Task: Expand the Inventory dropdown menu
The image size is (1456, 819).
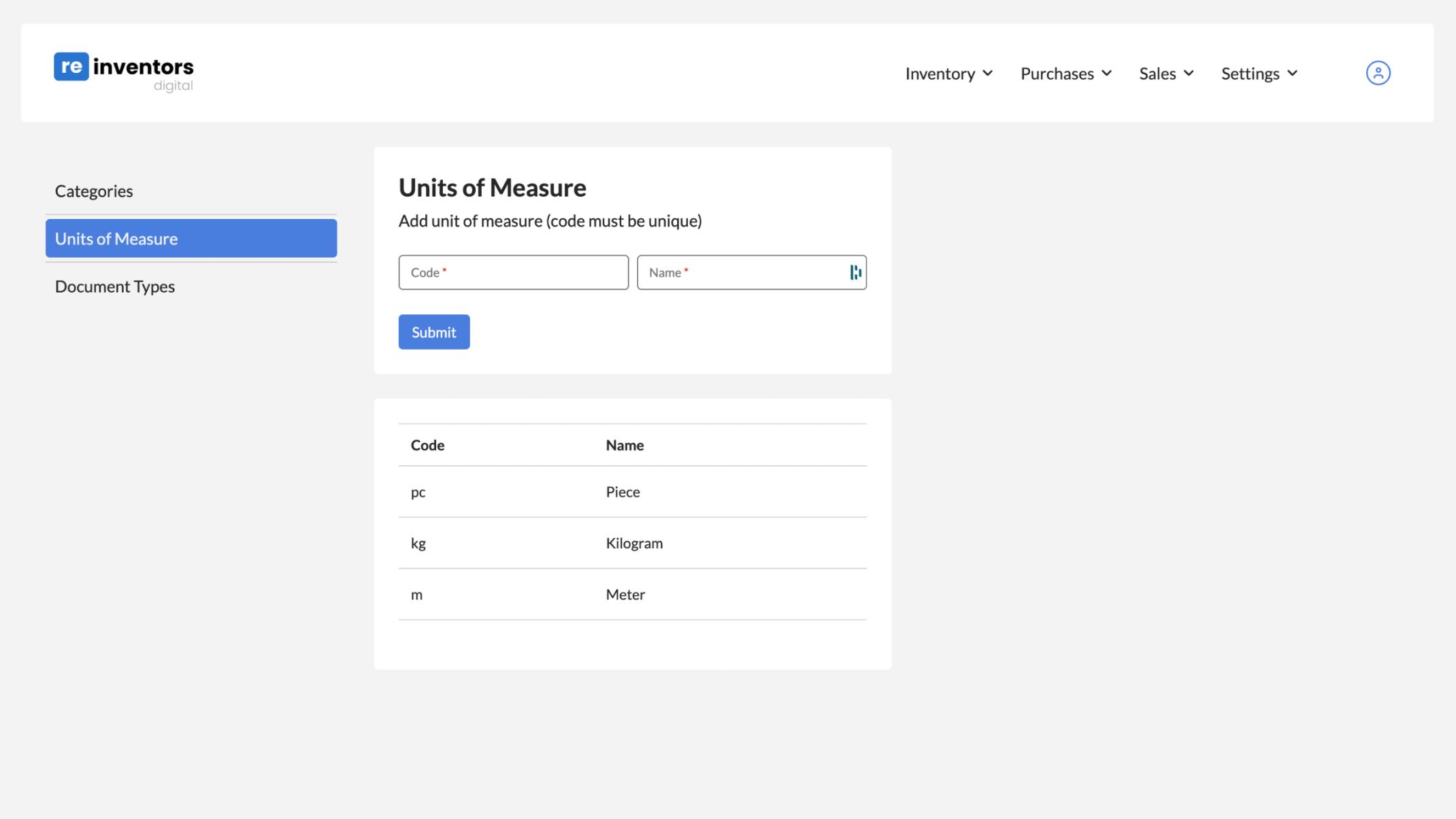Action: pos(948,73)
